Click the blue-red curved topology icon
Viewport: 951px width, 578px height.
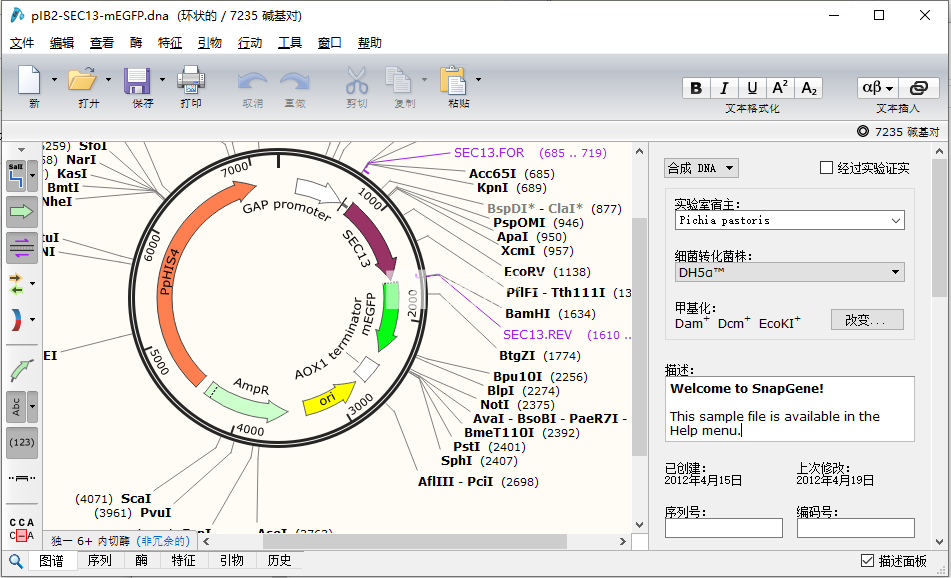tap(16, 319)
